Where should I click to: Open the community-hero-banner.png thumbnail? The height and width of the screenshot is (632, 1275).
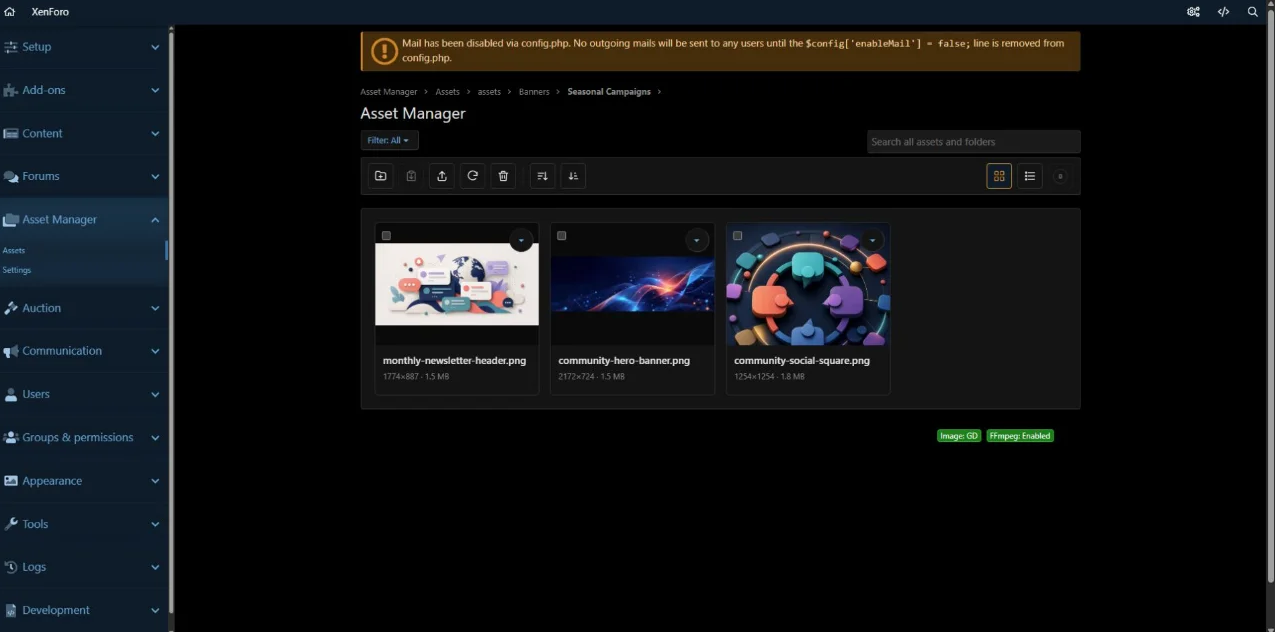coord(633,284)
